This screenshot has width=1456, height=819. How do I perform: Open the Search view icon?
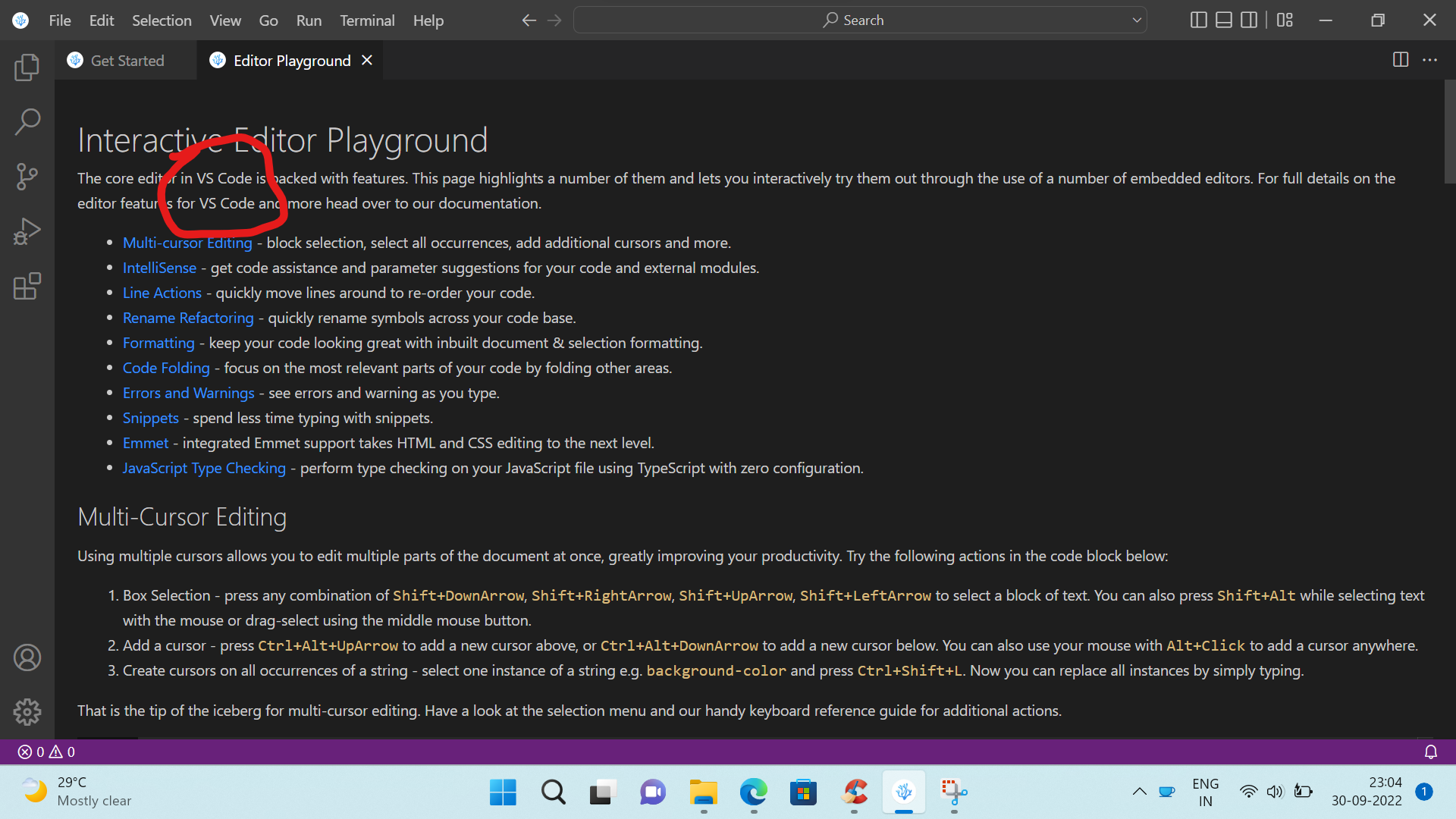(27, 121)
